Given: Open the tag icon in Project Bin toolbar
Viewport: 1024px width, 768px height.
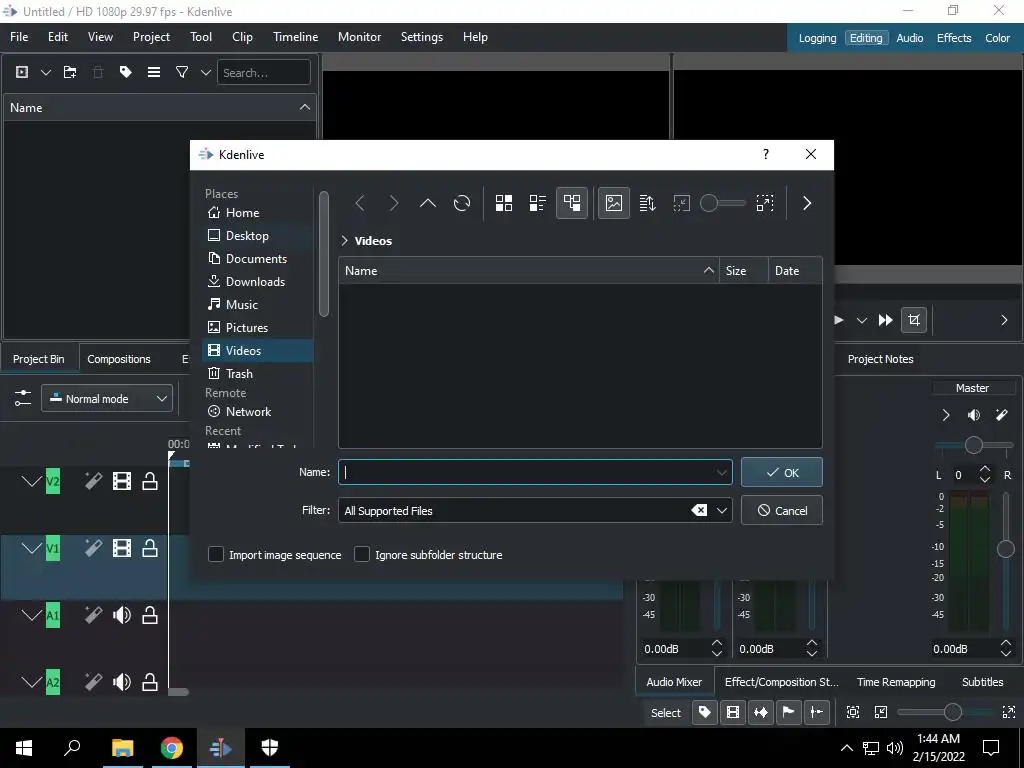Looking at the screenshot, I should [x=125, y=72].
